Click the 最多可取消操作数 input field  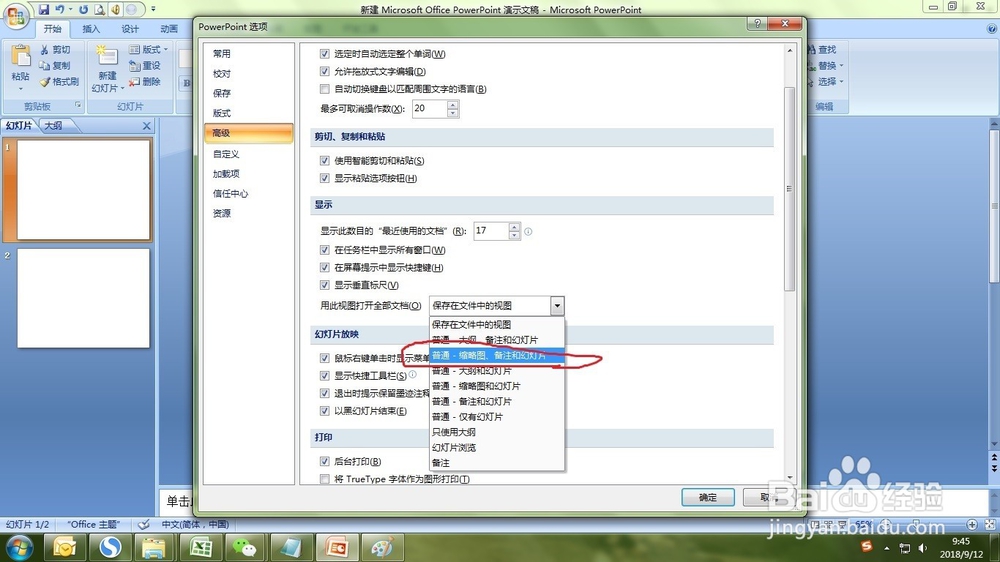429,108
